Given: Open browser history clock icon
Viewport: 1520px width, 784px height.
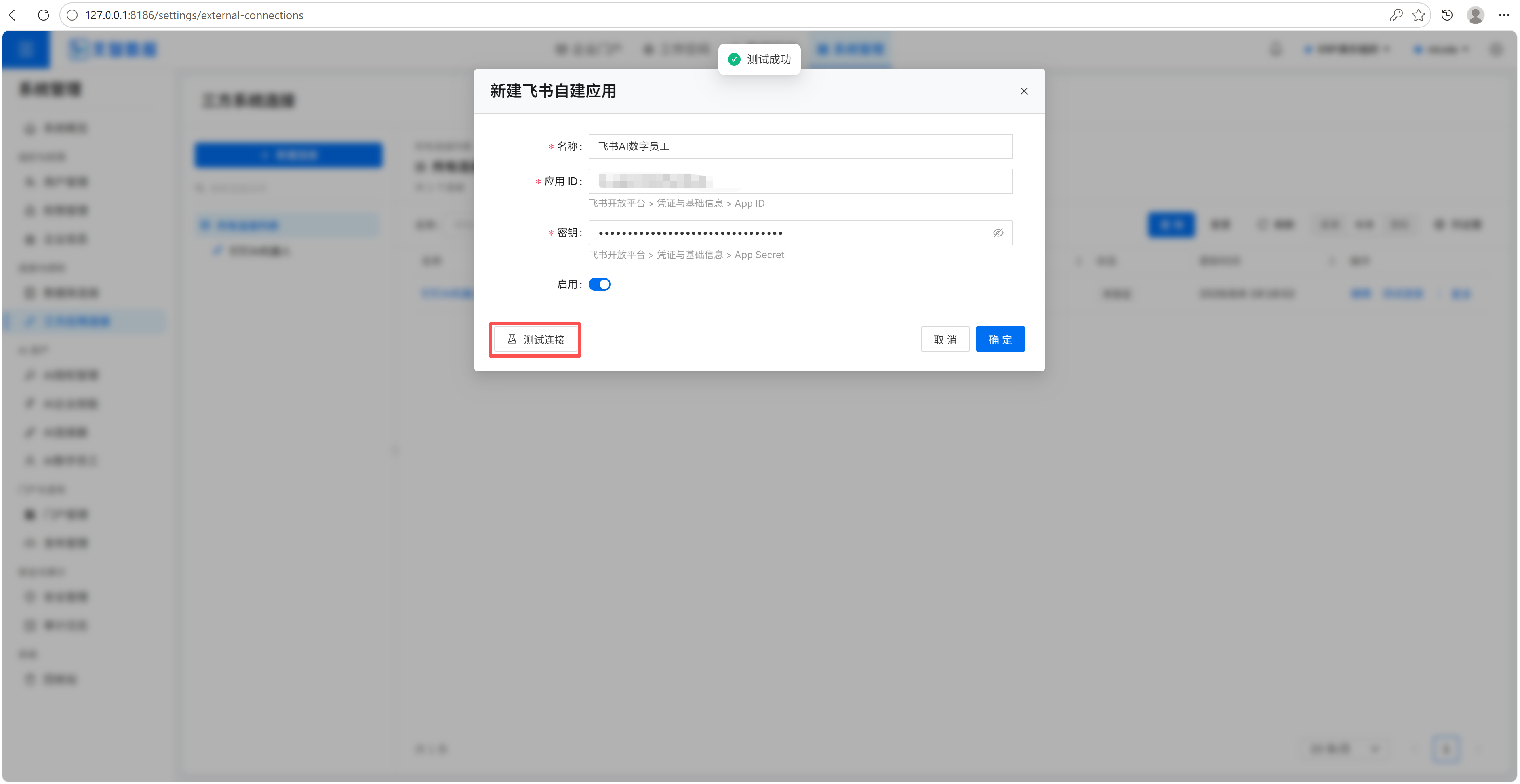Looking at the screenshot, I should click(x=1447, y=15).
